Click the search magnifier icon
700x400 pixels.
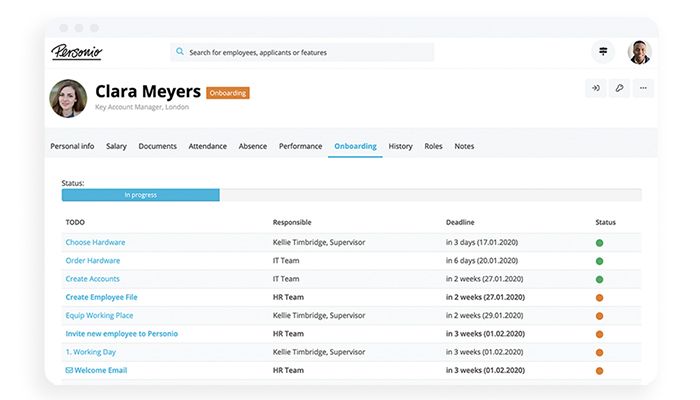(x=179, y=52)
